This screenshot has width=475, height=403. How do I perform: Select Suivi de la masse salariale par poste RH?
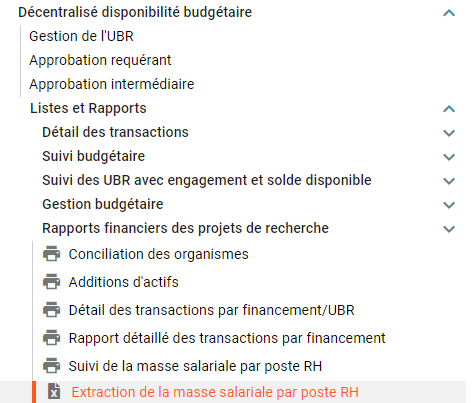tap(195, 366)
